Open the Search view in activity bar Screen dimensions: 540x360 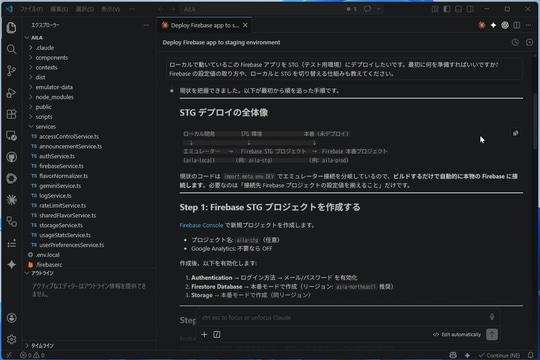tap(11, 49)
